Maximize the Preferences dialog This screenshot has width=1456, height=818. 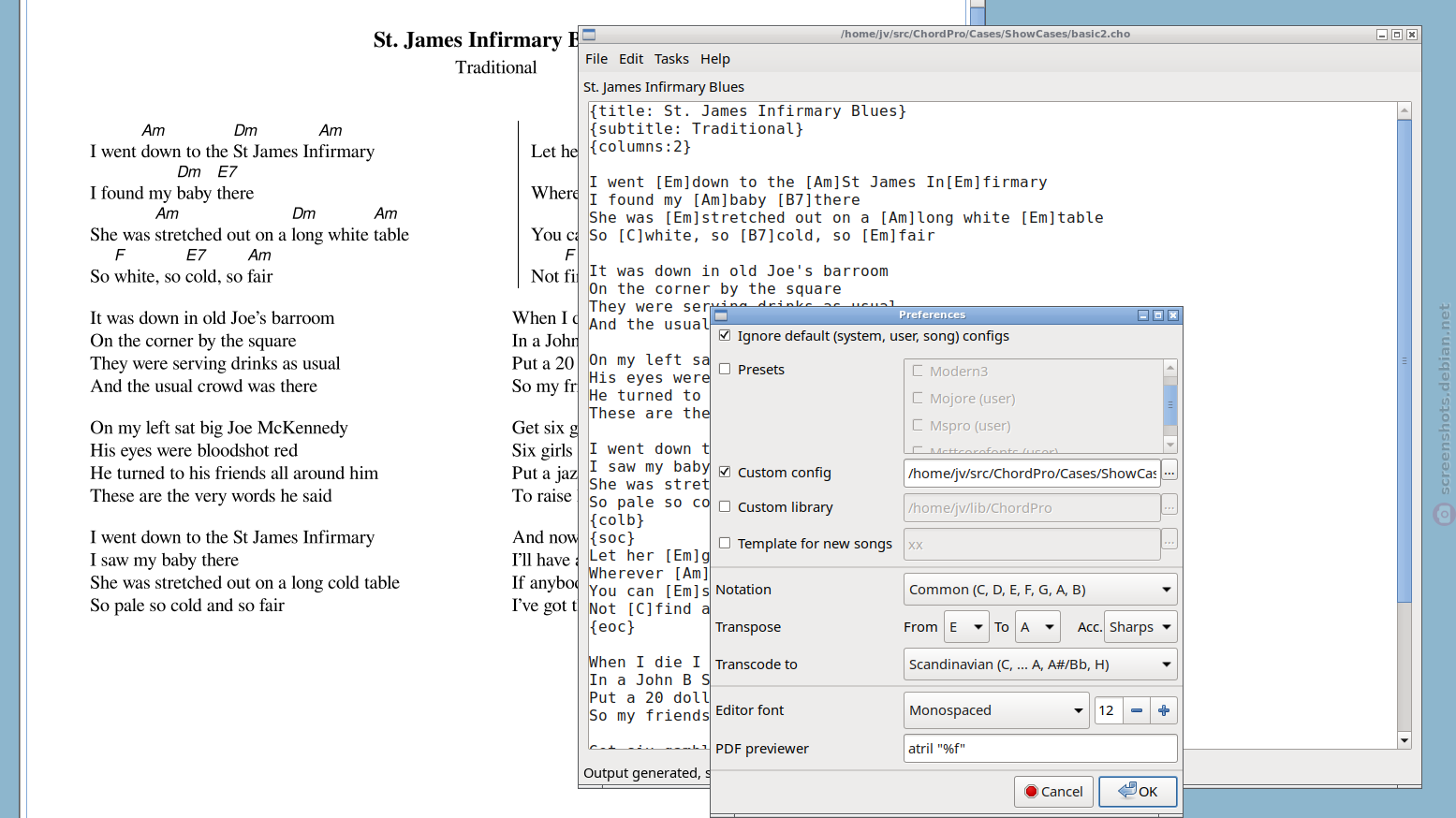pos(1158,315)
